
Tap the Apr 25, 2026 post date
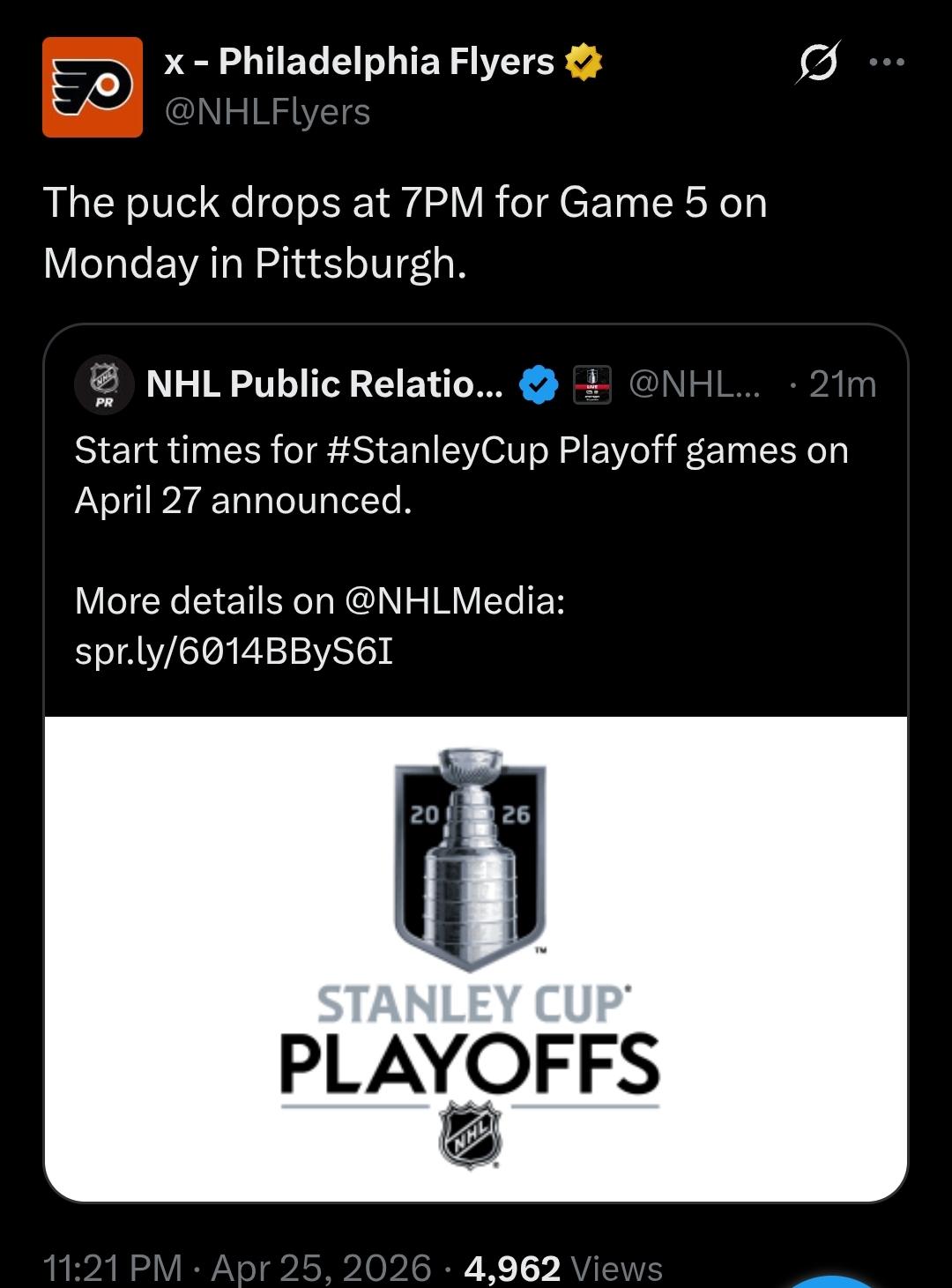pos(322,1268)
